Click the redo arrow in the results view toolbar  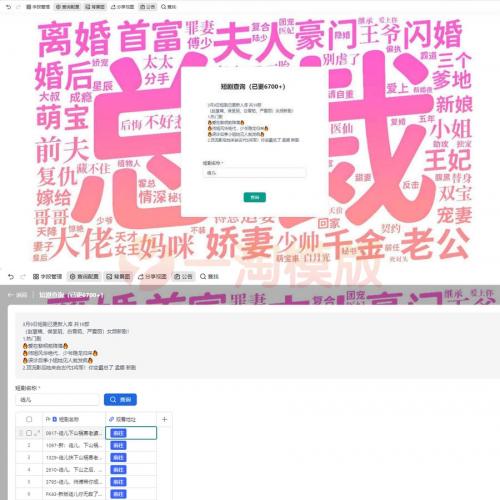point(23,277)
